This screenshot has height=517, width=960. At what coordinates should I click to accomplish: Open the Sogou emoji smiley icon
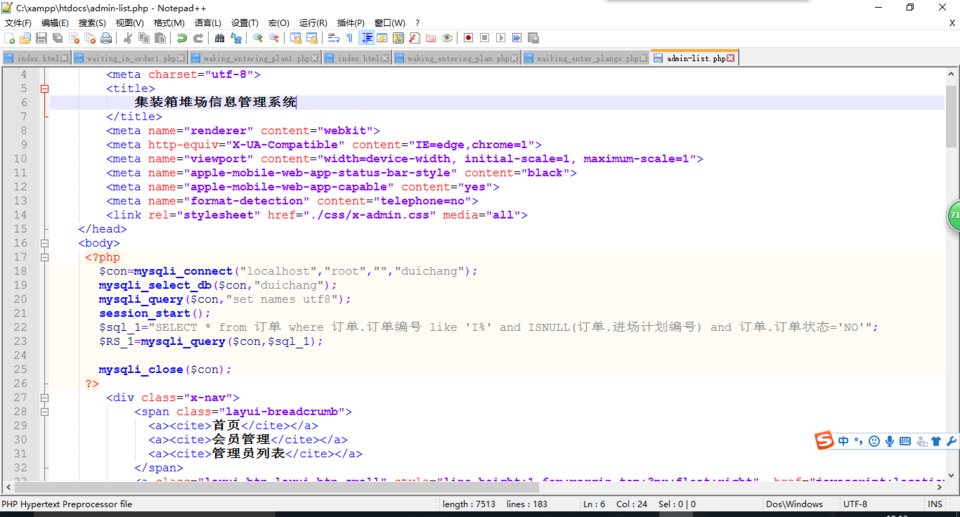coord(874,441)
